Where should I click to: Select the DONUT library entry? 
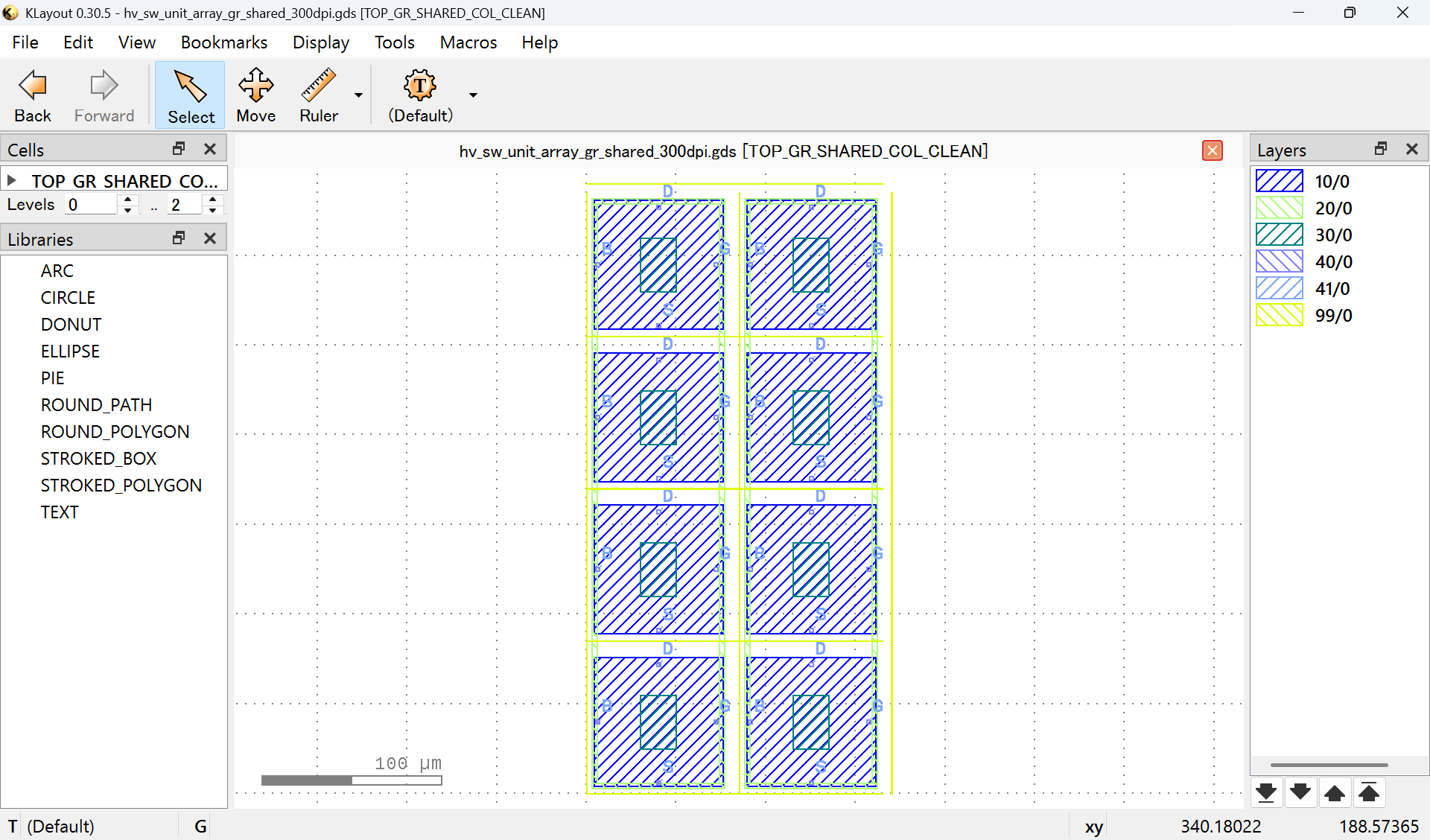click(71, 324)
